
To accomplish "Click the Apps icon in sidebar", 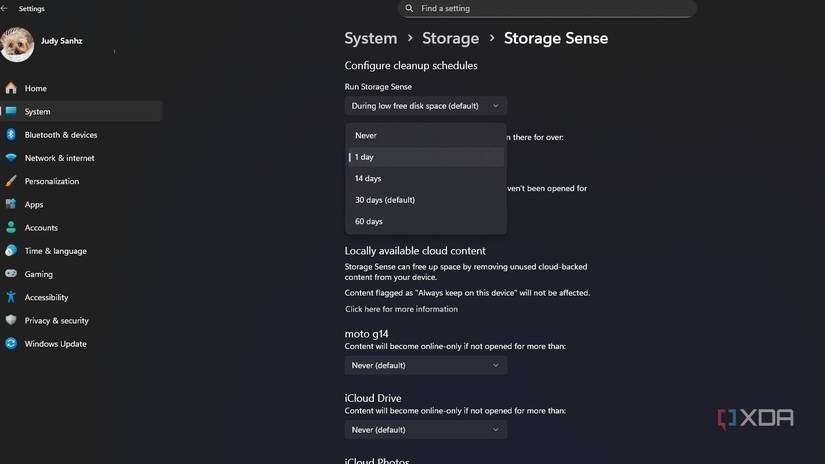I will coord(11,204).
